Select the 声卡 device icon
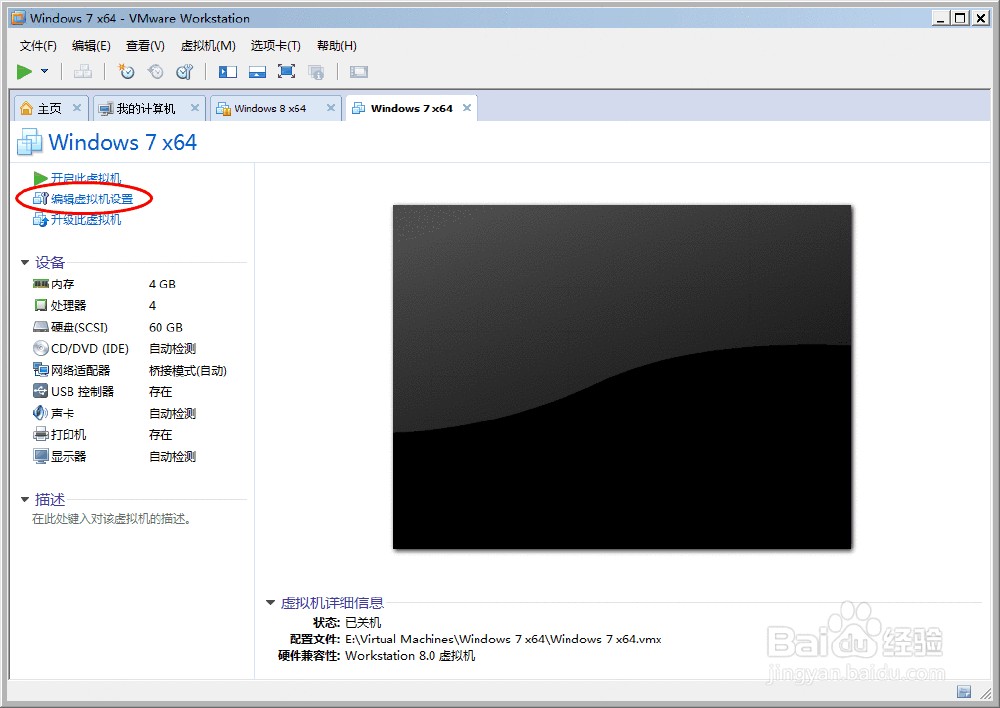The image size is (1000, 708). 41,413
